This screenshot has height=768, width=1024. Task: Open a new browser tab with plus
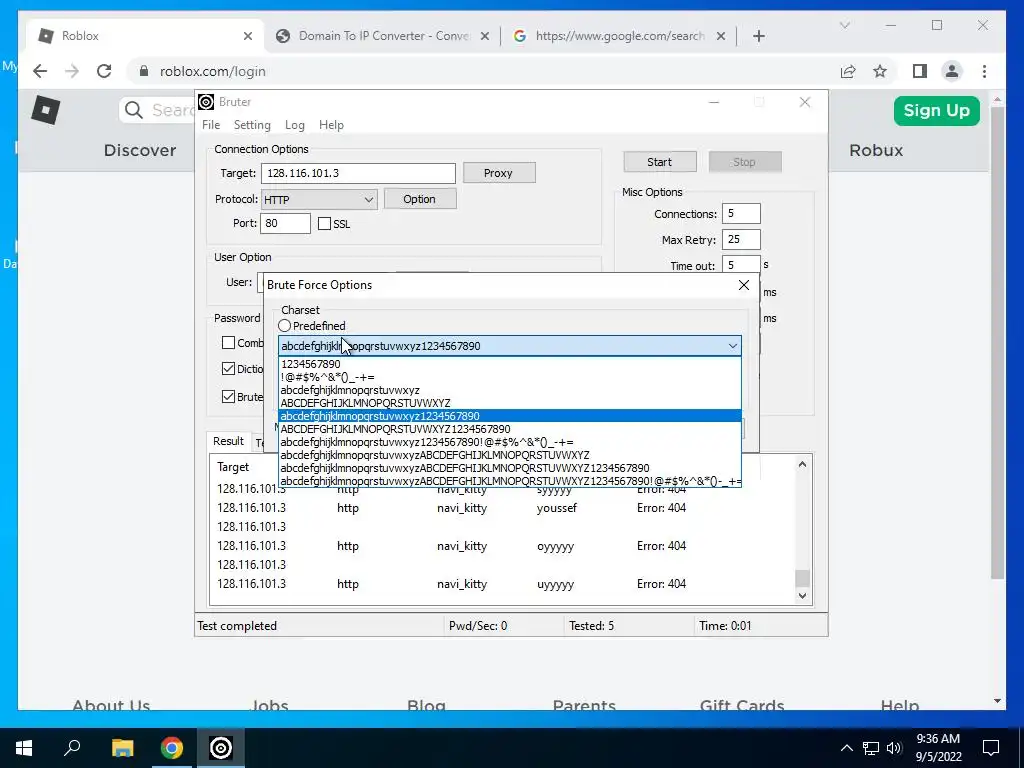tap(758, 36)
